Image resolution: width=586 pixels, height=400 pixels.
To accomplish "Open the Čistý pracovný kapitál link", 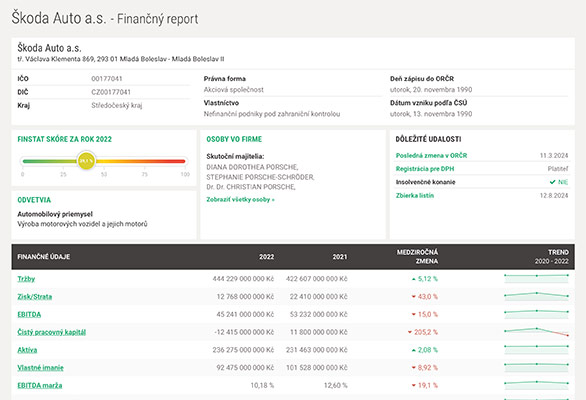I will click(52, 332).
